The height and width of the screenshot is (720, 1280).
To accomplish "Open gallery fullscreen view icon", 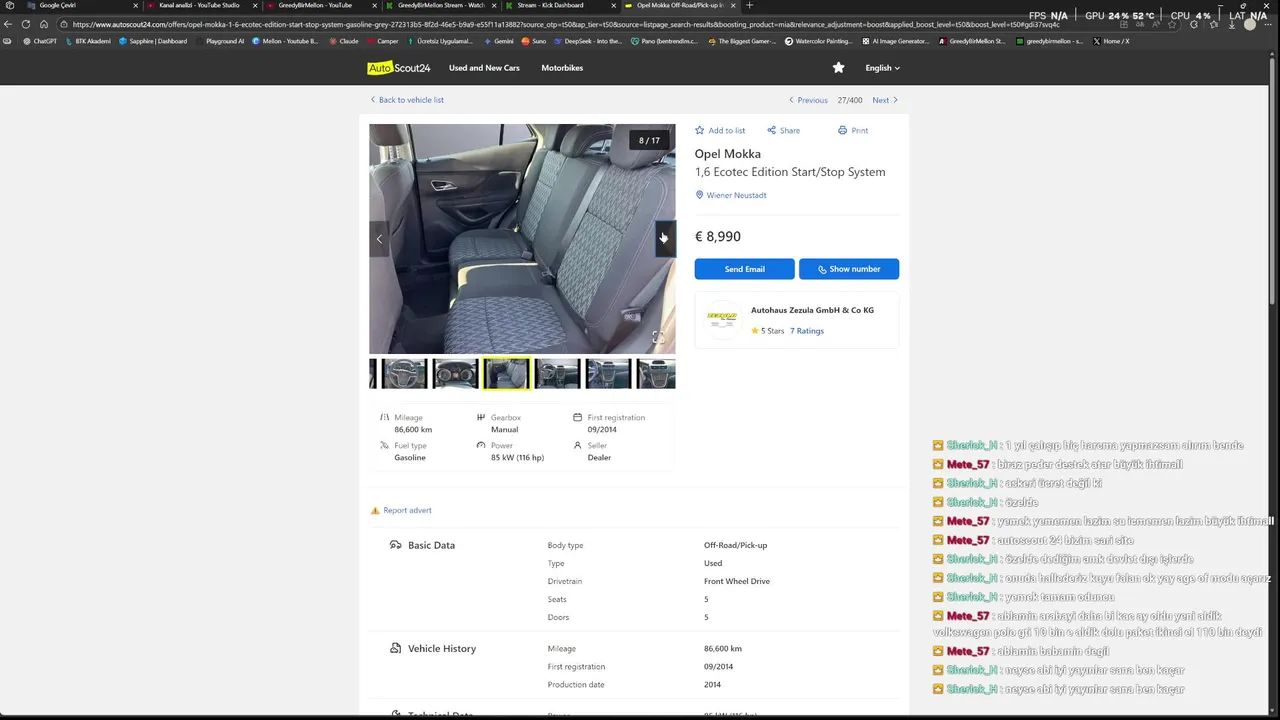I will click(x=658, y=337).
